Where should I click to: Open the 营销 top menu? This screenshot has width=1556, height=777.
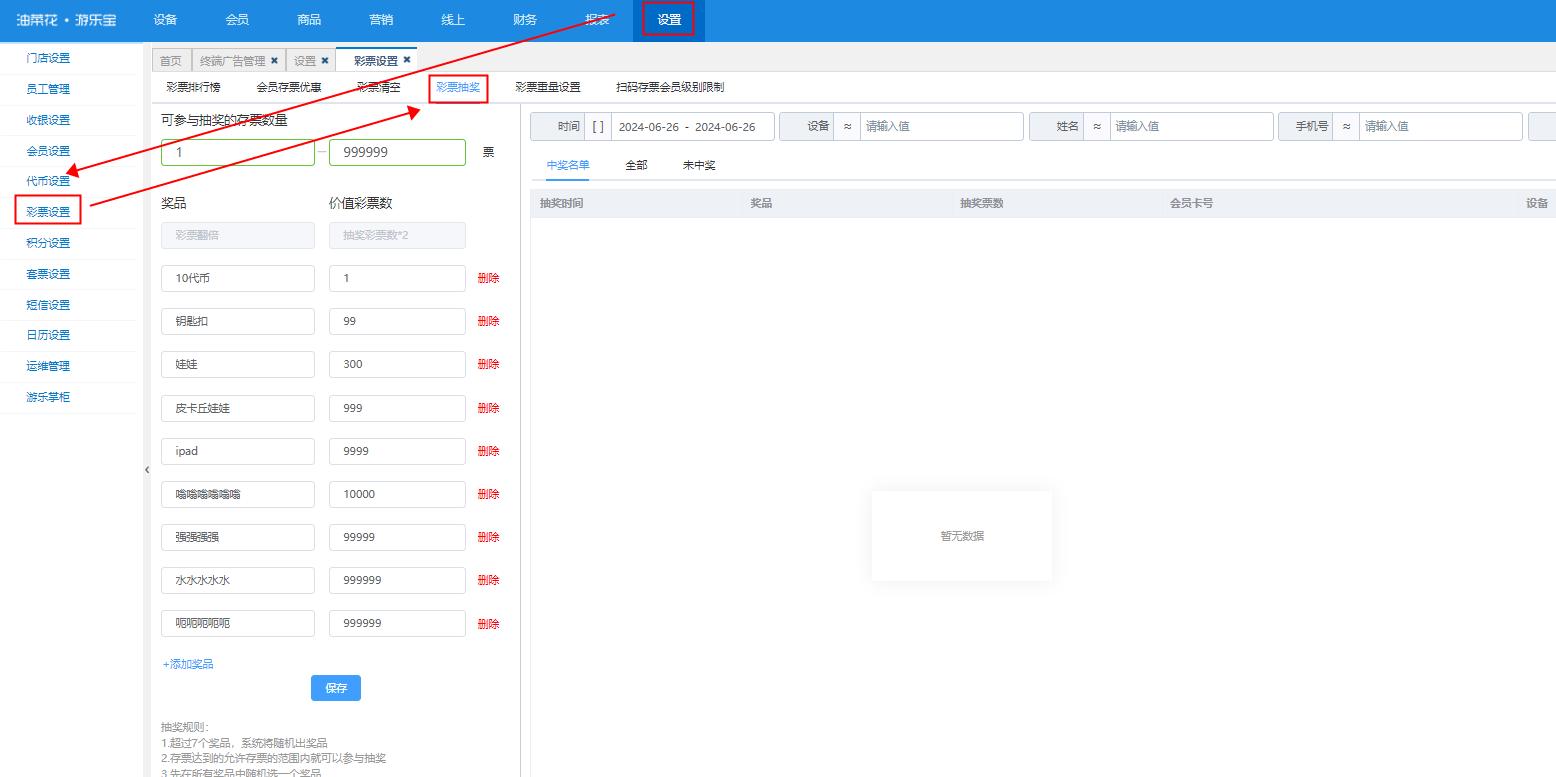coord(381,20)
